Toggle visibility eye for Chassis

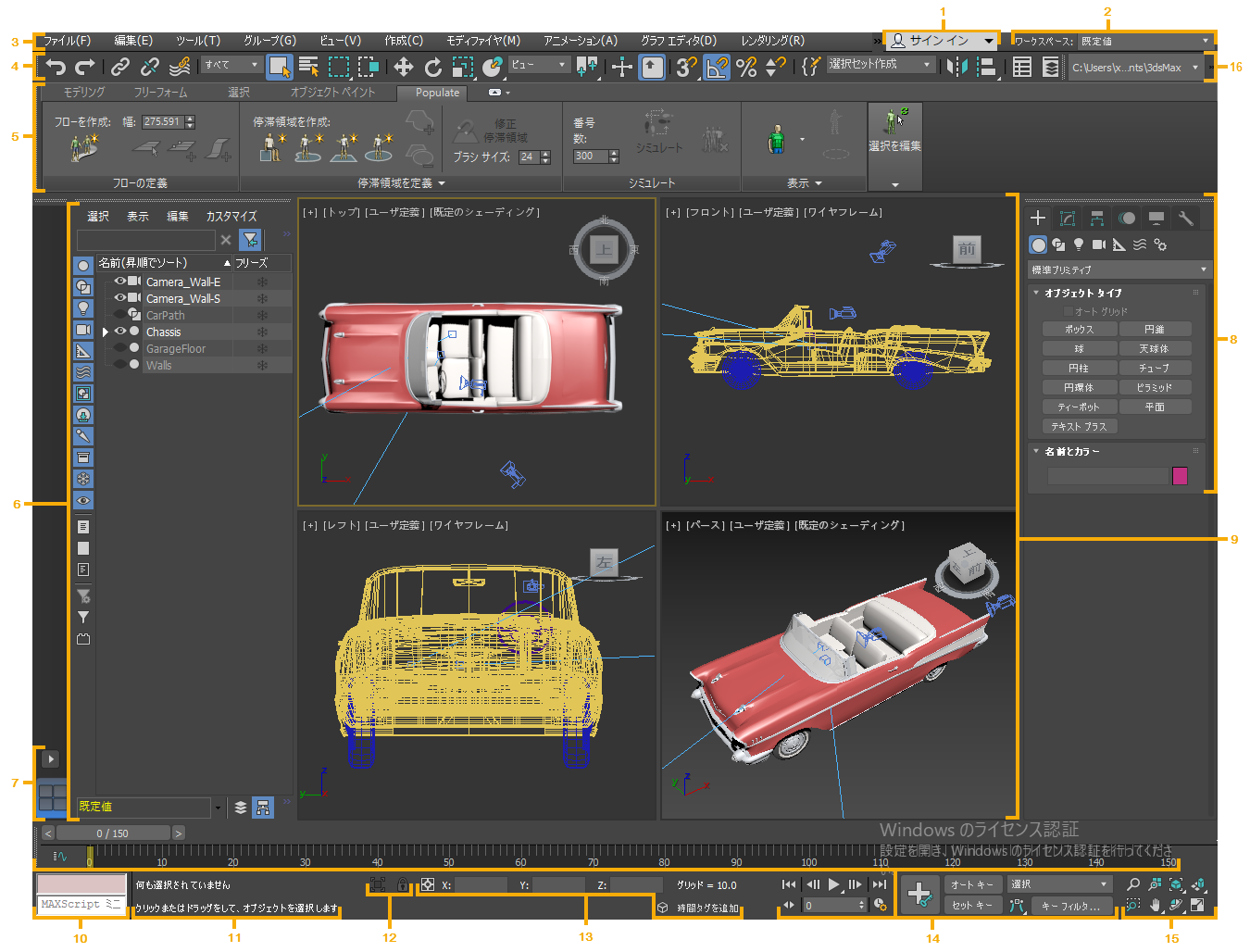coord(119,332)
